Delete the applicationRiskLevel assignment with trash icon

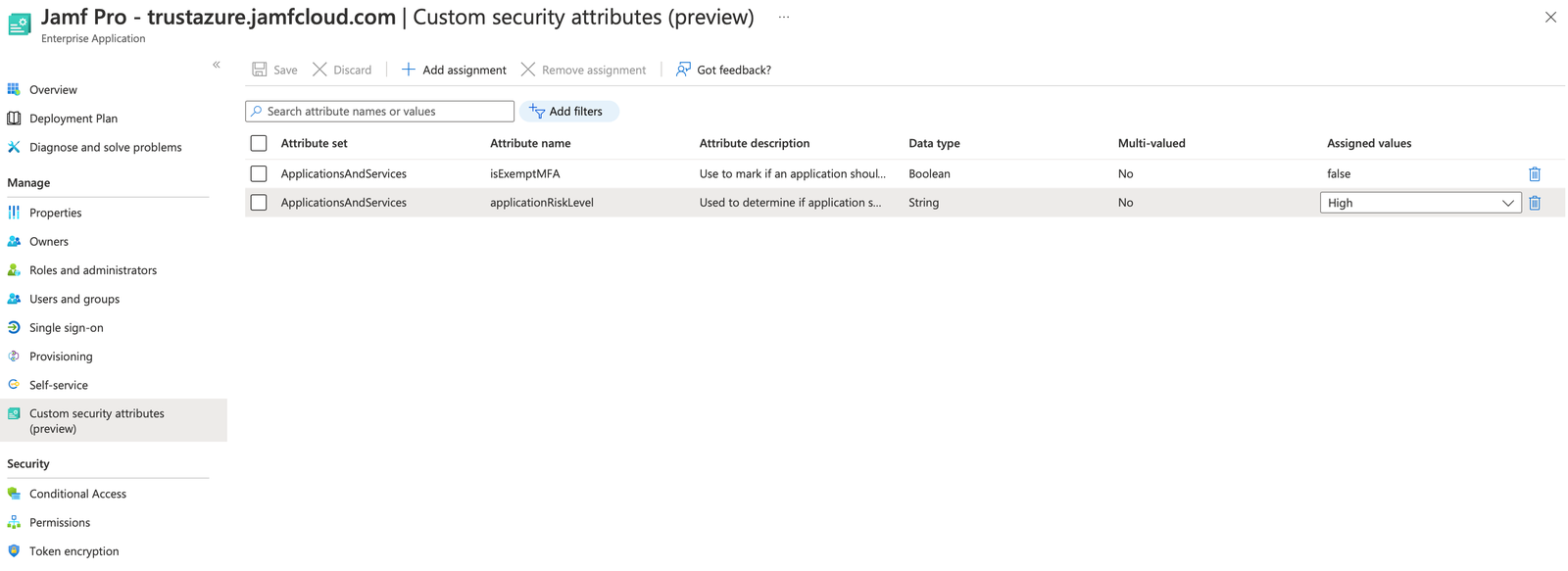pyautogui.click(x=1535, y=203)
